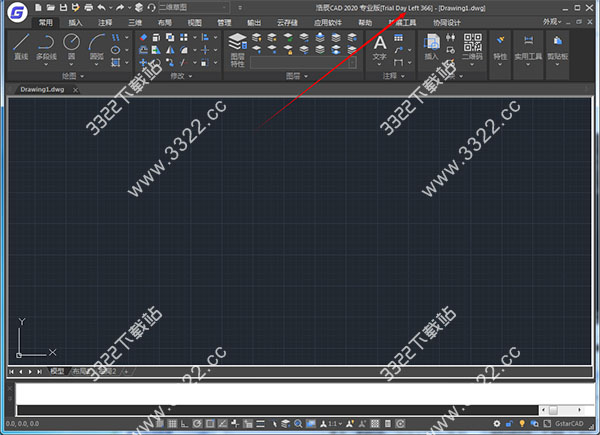Screen dimensions: 600x435
Task: Expand the Layer (图层) panel arrow
Action: pos(306,77)
